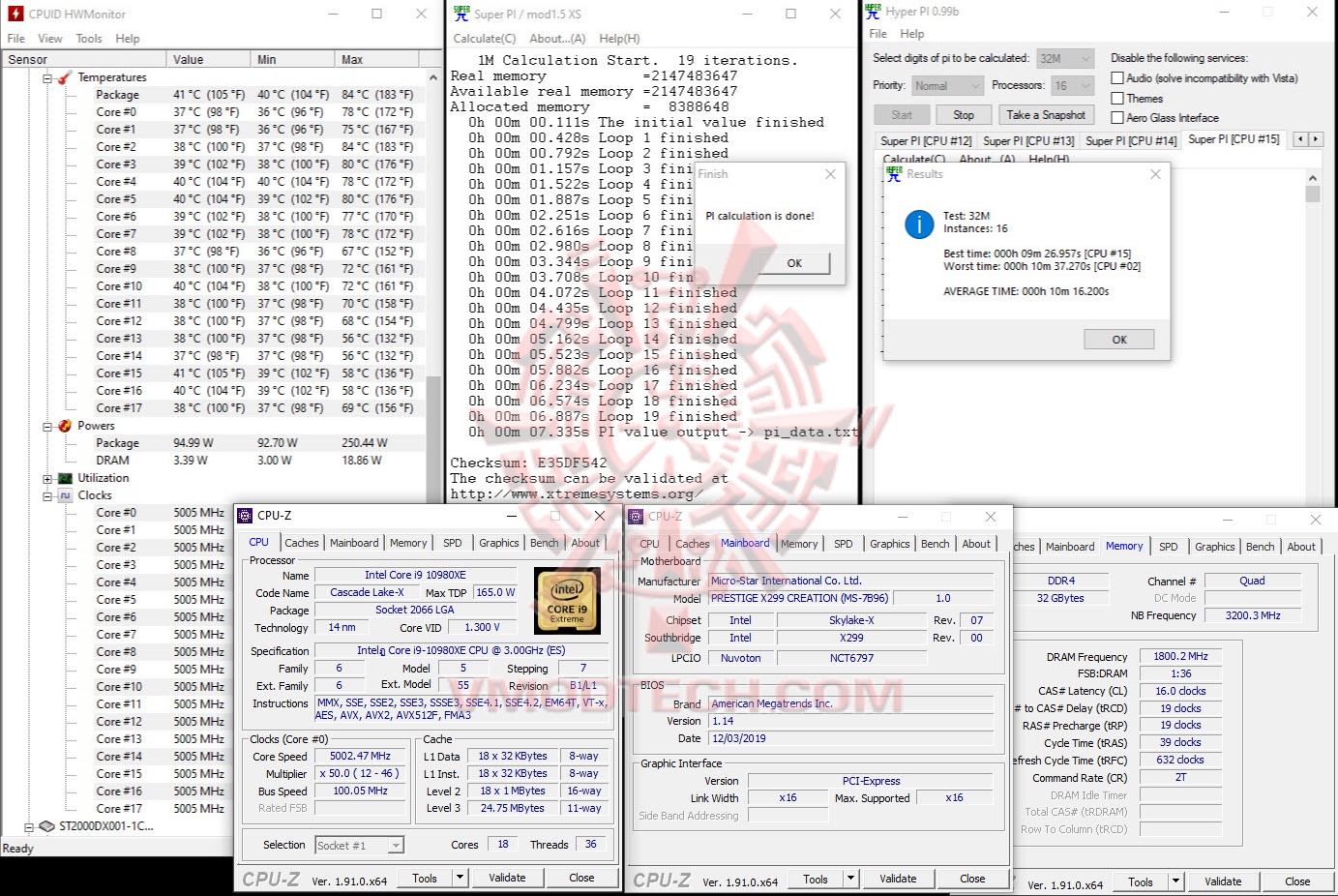
Task: Click OK in the Results dialog
Action: (x=1119, y=340)
